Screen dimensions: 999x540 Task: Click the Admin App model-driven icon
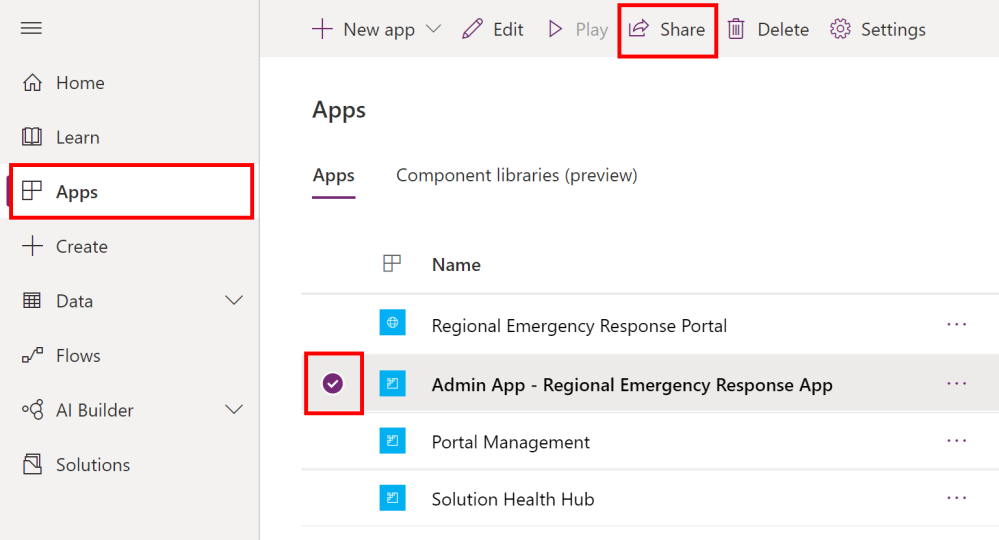point(392,383)
